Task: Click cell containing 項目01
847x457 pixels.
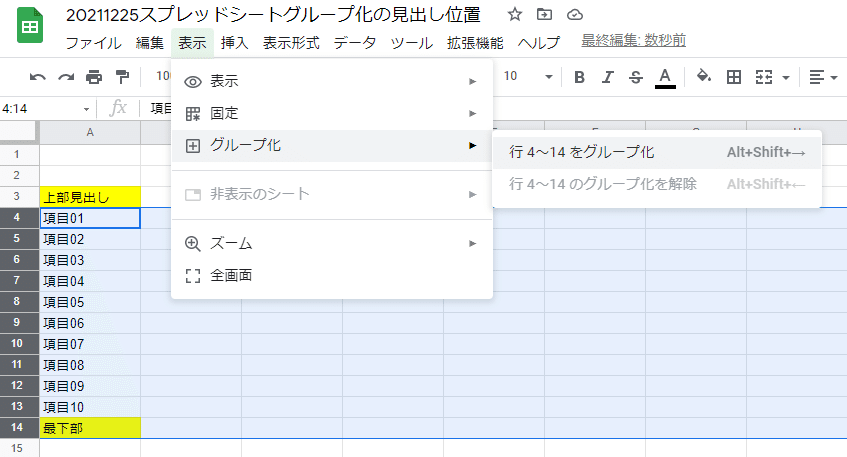Action: (x=90, y=218)
